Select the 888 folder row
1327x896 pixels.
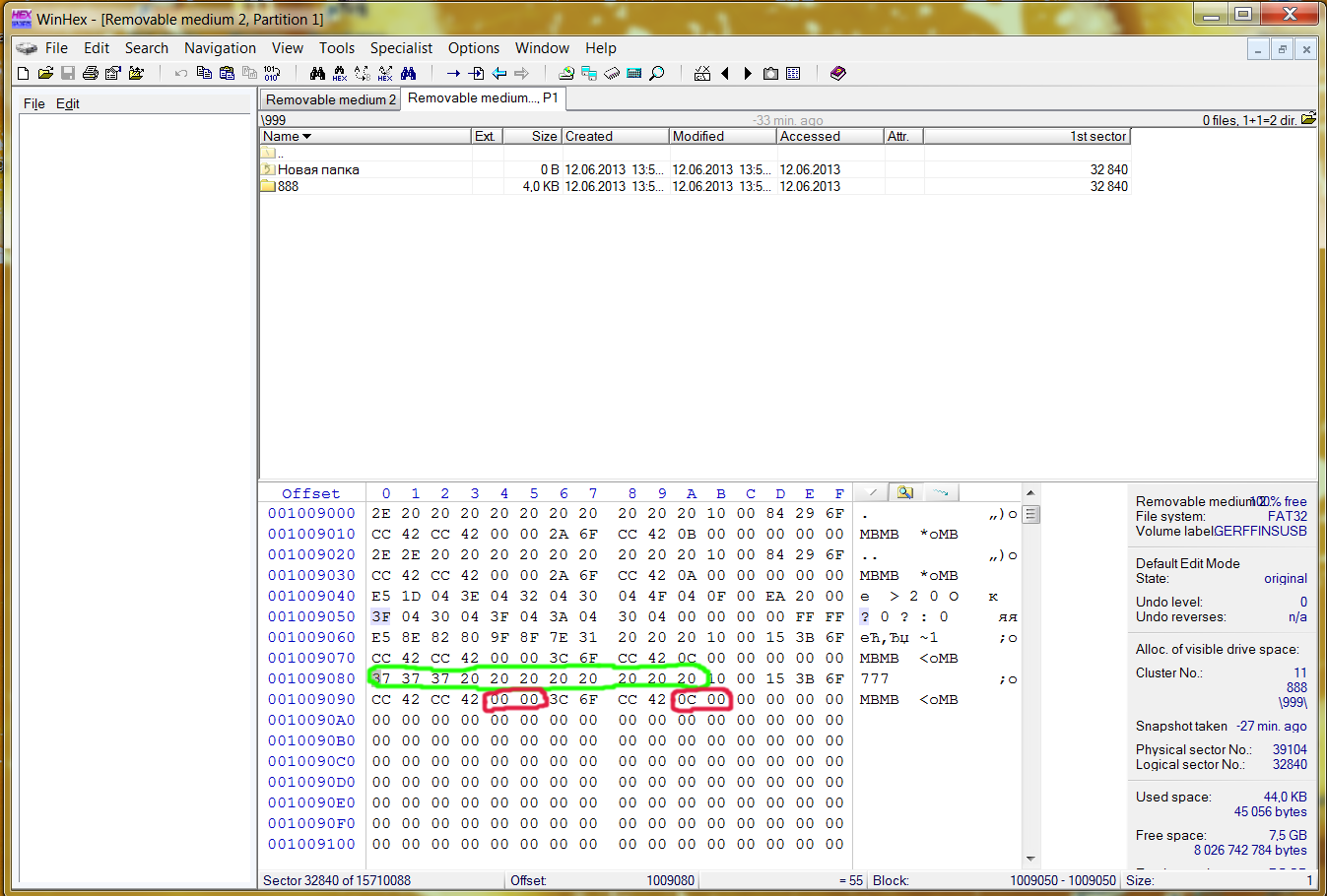pos(695,186)
